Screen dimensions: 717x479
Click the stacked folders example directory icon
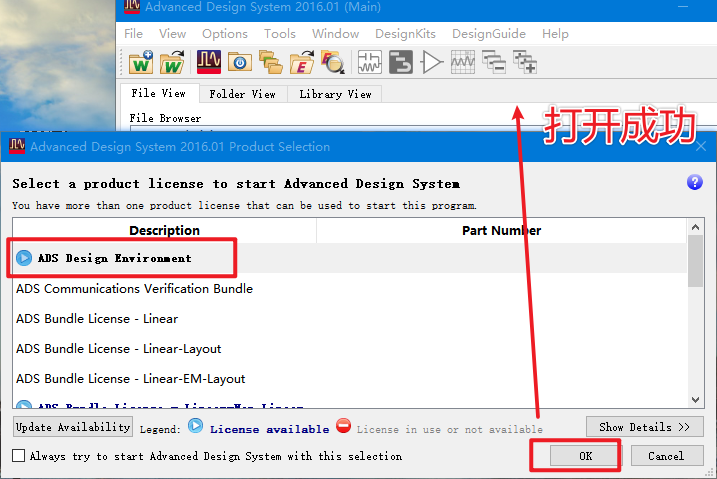click(271, 62)
